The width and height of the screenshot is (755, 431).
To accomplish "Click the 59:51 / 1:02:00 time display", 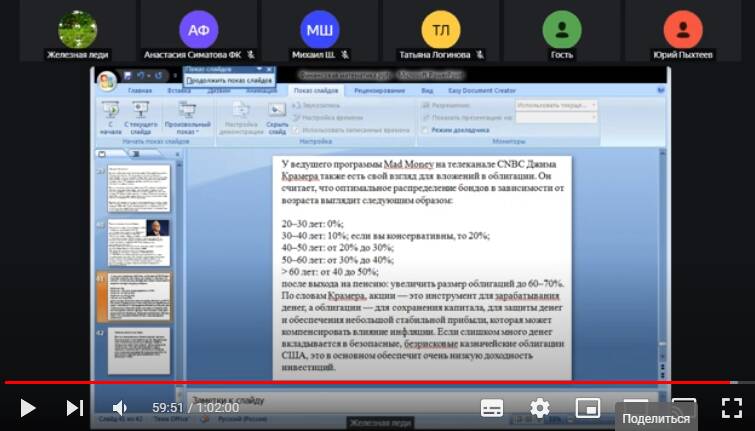I will pos(195,408).
